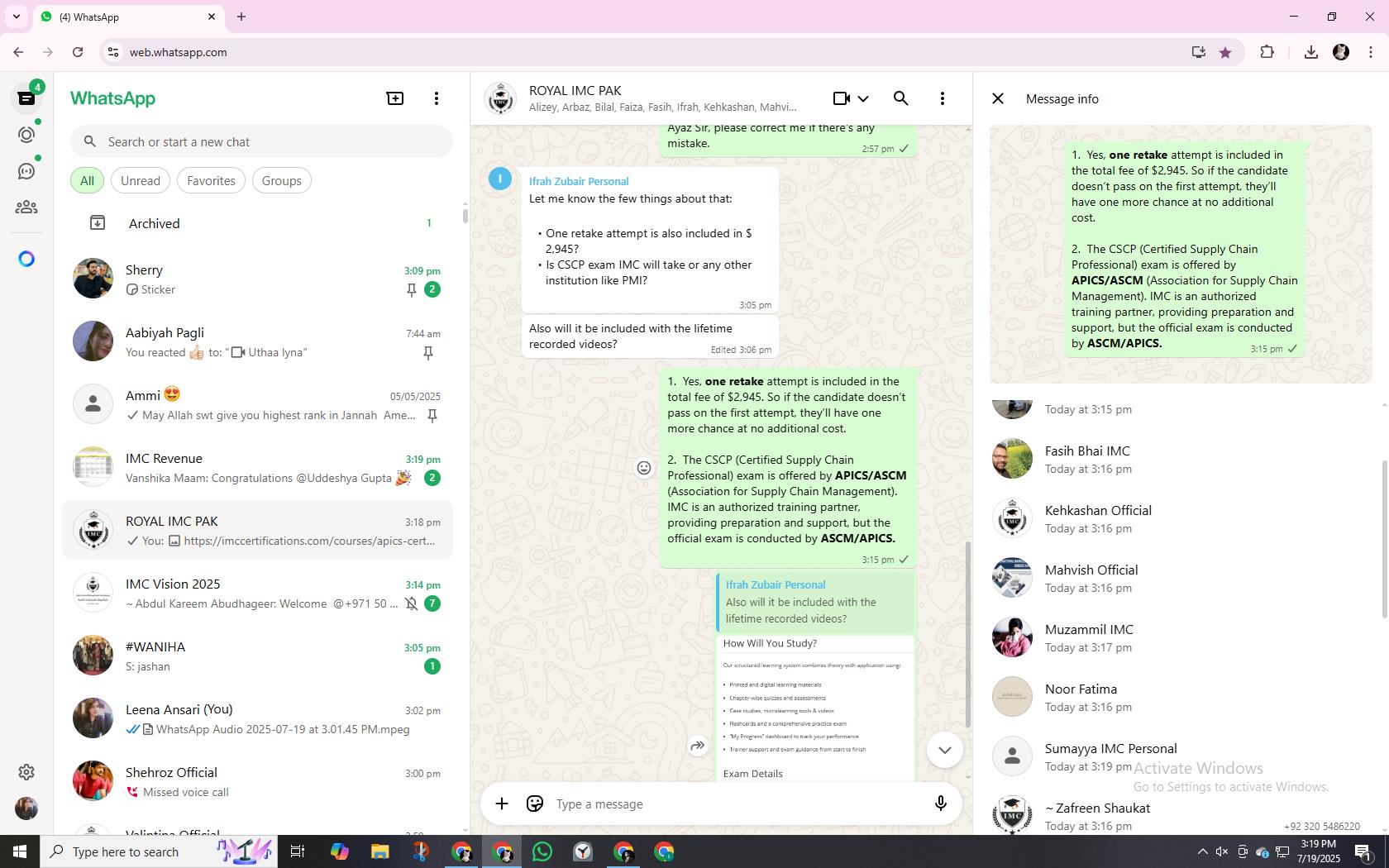Forward the How Will You Study image
The image size is (1389, 868).
pos(698,746)
